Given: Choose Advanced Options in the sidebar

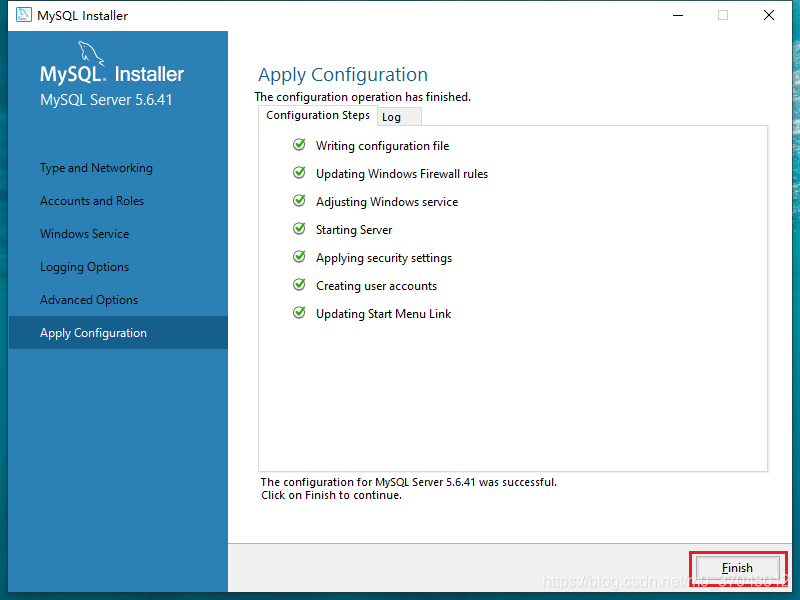Looking at the screenshot, I should (x=89, y=300).
